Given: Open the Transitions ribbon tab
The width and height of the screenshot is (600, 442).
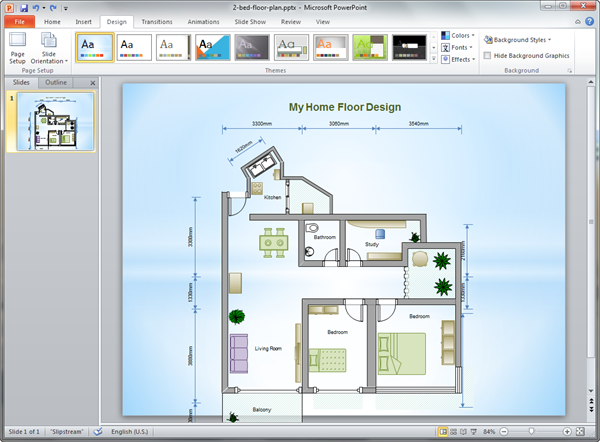Looking at the screenshot, I should 156,20.
